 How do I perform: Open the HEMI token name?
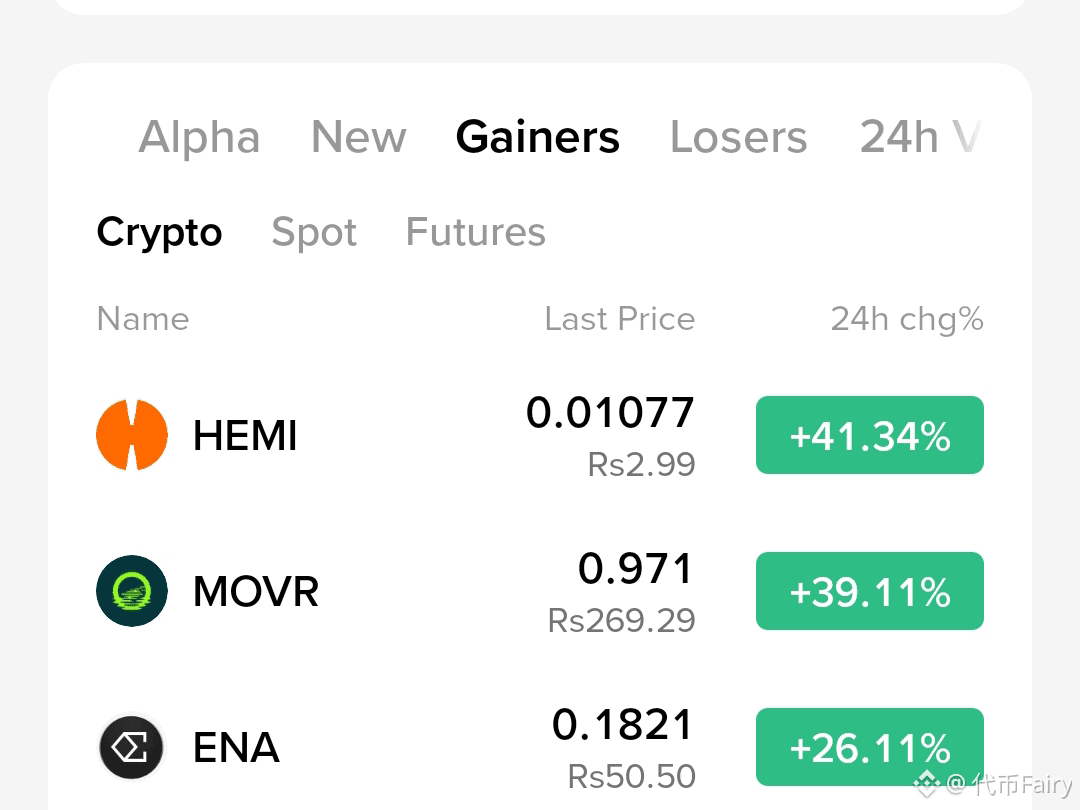[x=245, y=435]
